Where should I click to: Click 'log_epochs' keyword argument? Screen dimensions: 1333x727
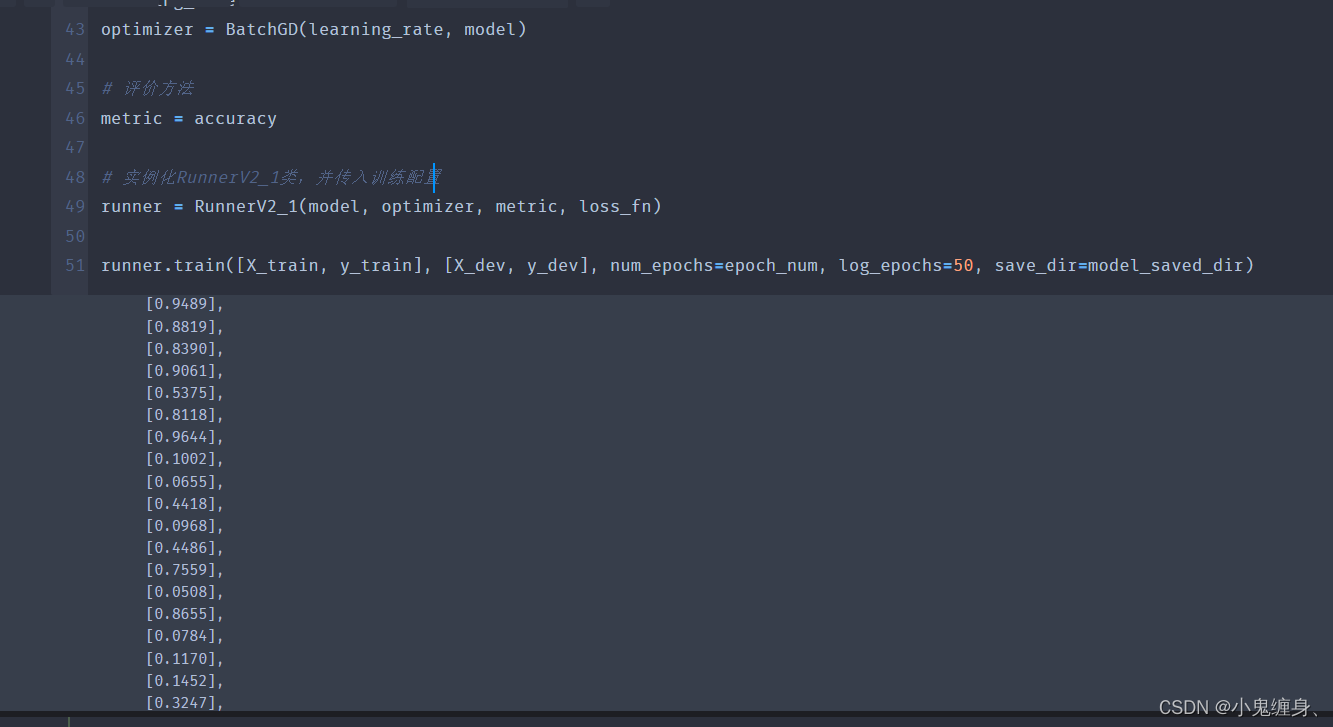tap(891, 266)
